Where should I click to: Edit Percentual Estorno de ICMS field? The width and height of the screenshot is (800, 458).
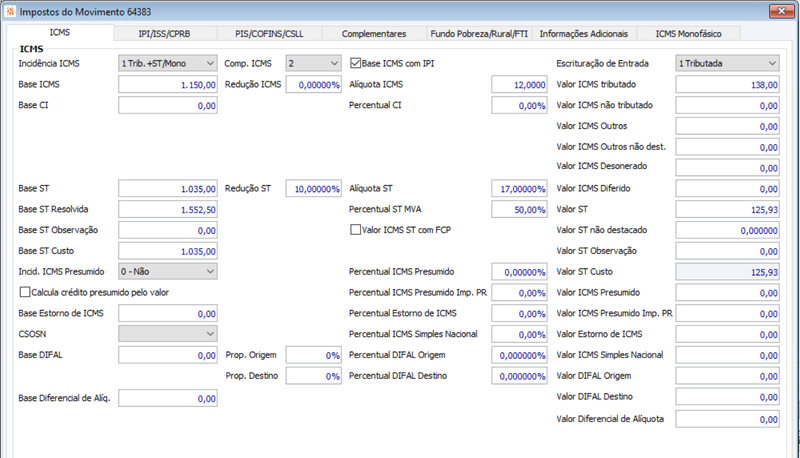tap(519, 313)
